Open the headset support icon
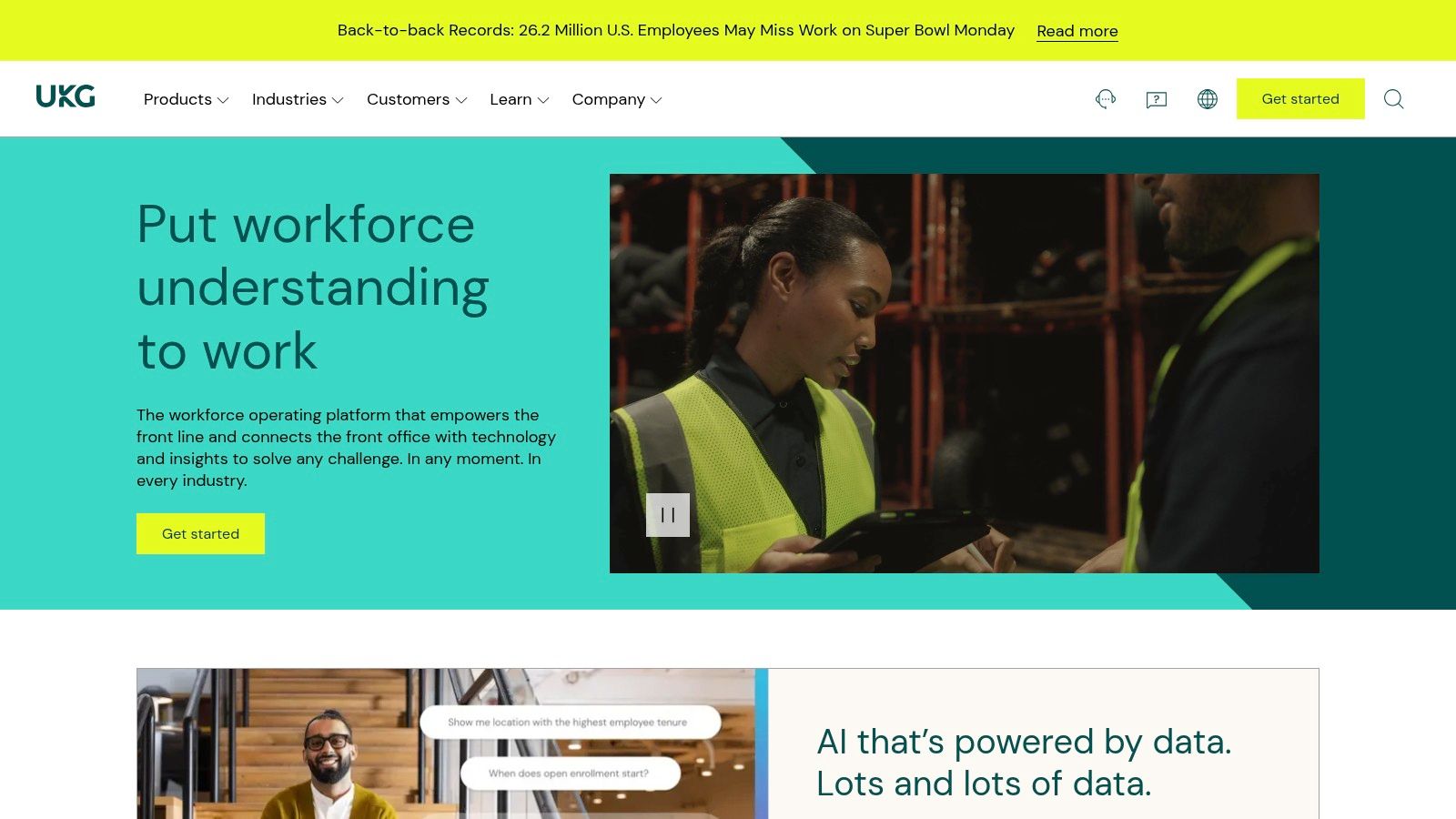The height and width of the screenshot is (819, 1456). [x=1106, y=99]
